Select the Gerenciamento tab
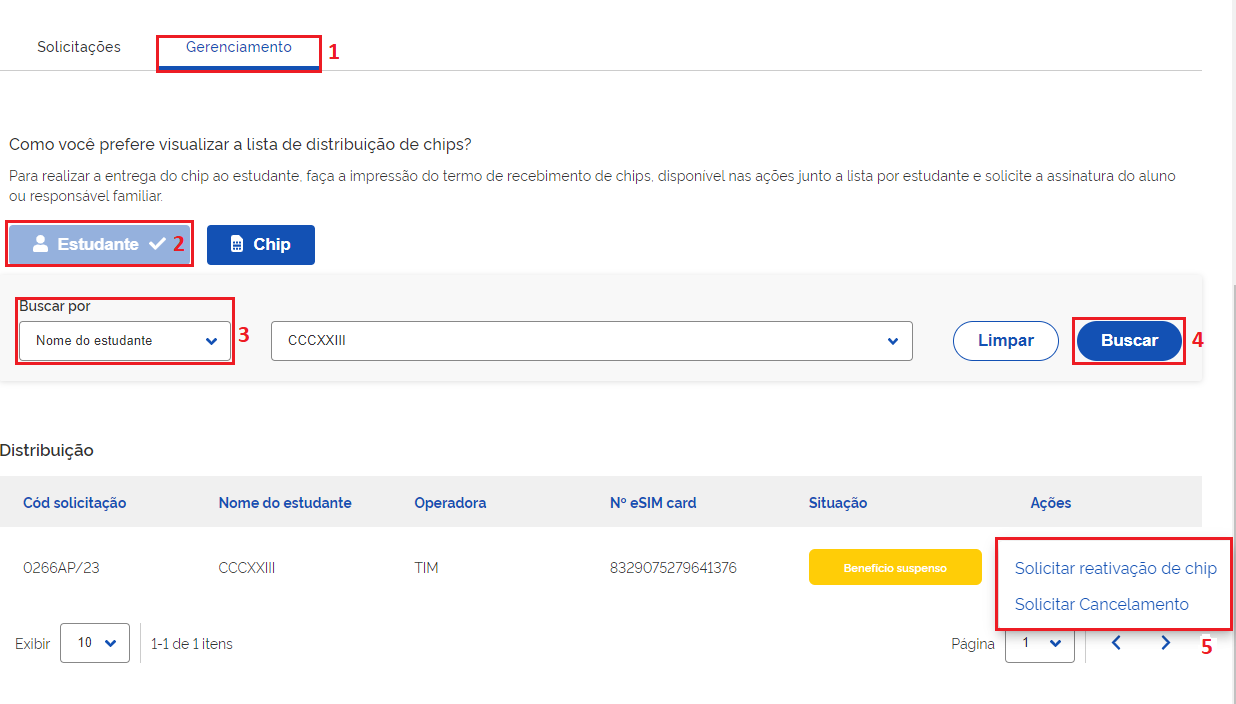The width and height of the screenshot is (1236, 704). pos(239,47)
